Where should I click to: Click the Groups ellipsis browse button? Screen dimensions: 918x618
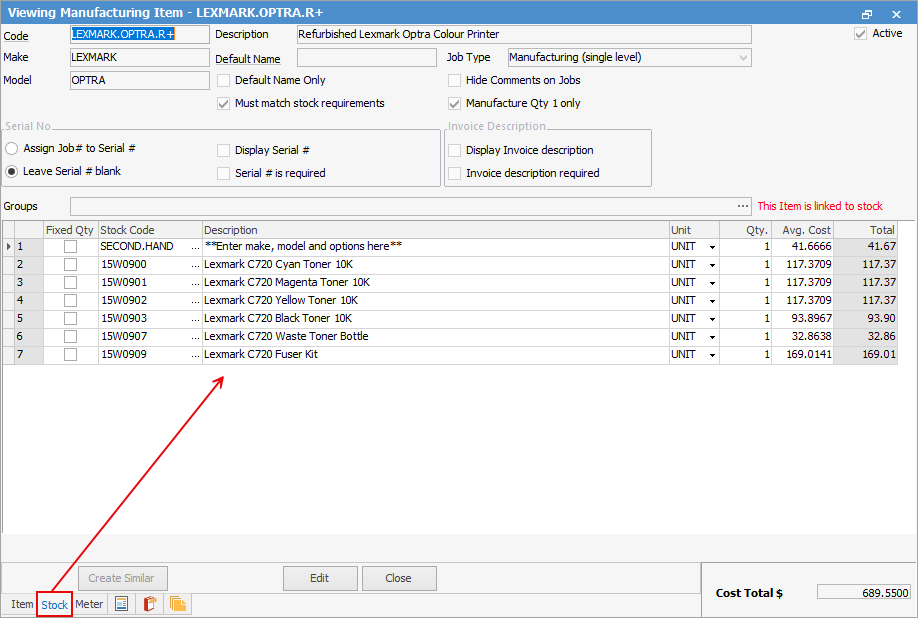coord(742,206)
